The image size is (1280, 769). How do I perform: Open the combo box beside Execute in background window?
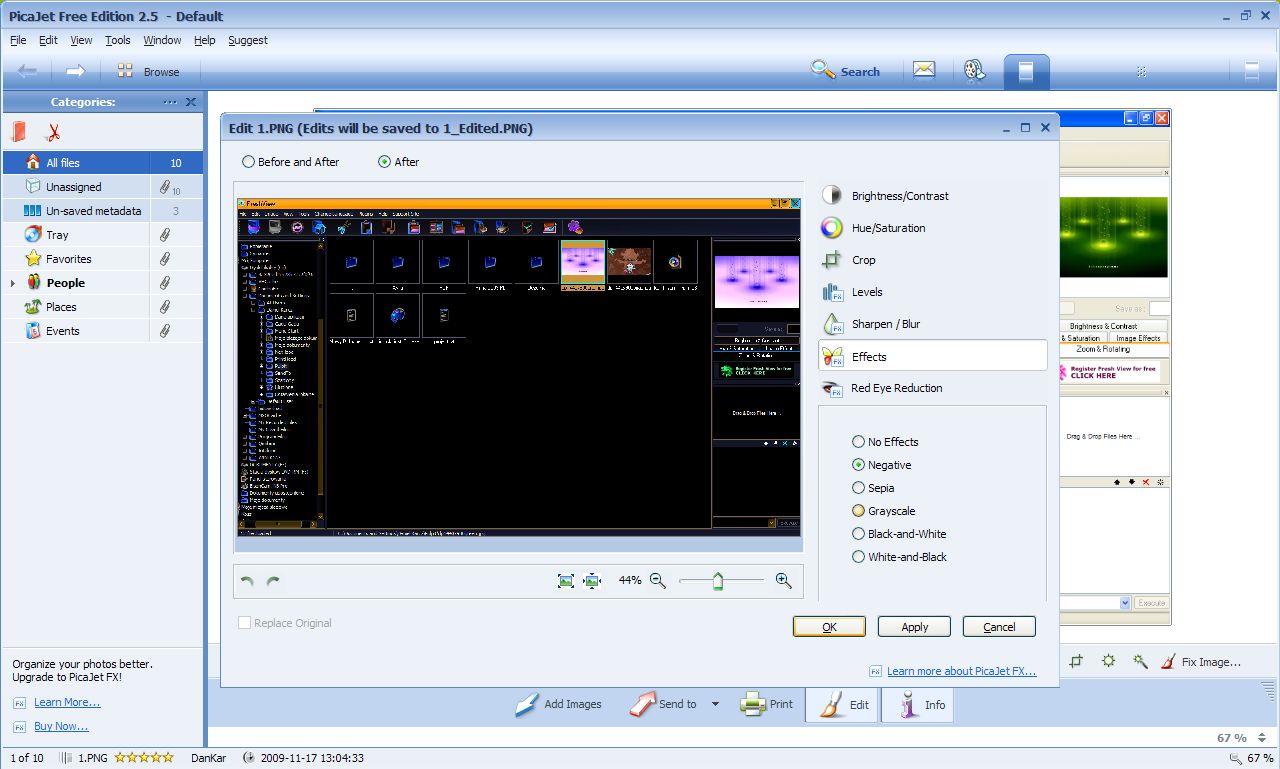click(x=1125, y=603)
